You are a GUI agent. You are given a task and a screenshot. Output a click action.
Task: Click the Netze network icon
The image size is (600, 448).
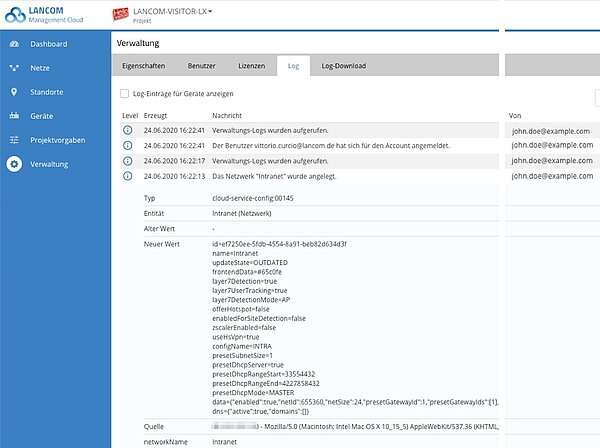click(x=14, y=69)
